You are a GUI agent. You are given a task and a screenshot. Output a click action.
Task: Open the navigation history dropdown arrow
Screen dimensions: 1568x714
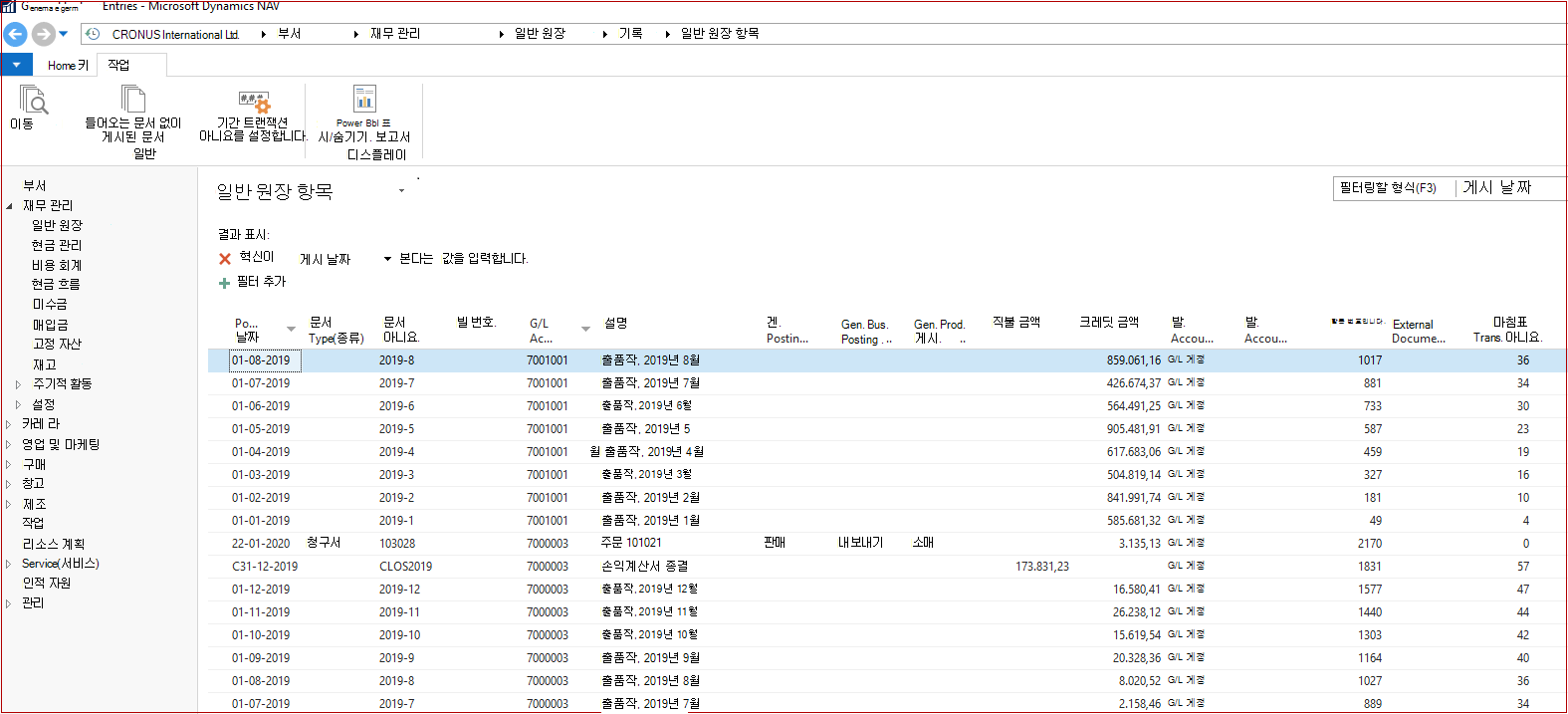[x=64, y=34]
